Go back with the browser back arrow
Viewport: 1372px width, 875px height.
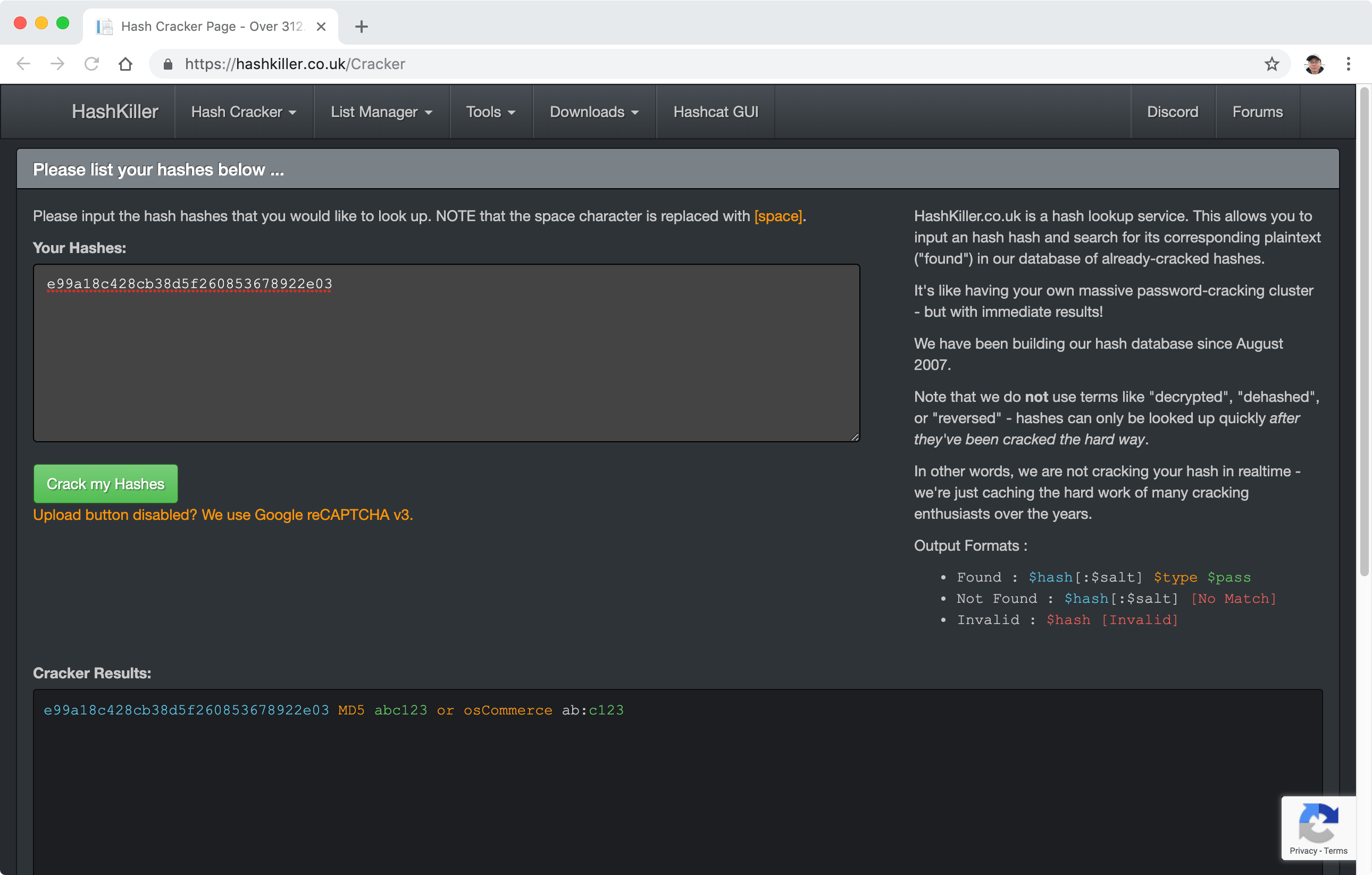[x=23, y=64]
